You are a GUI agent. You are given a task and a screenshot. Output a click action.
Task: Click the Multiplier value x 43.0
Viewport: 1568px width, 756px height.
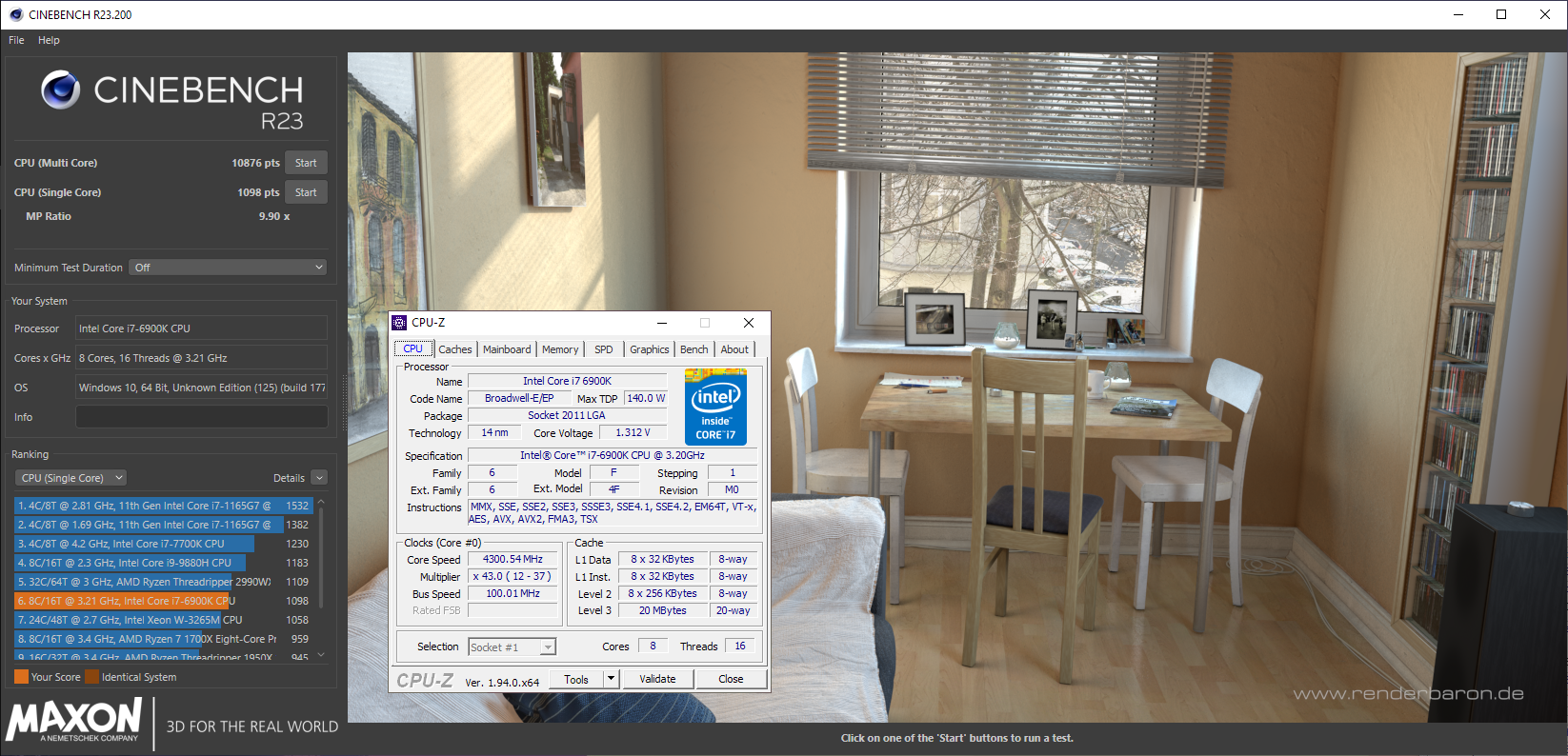(x=513, y=576)
